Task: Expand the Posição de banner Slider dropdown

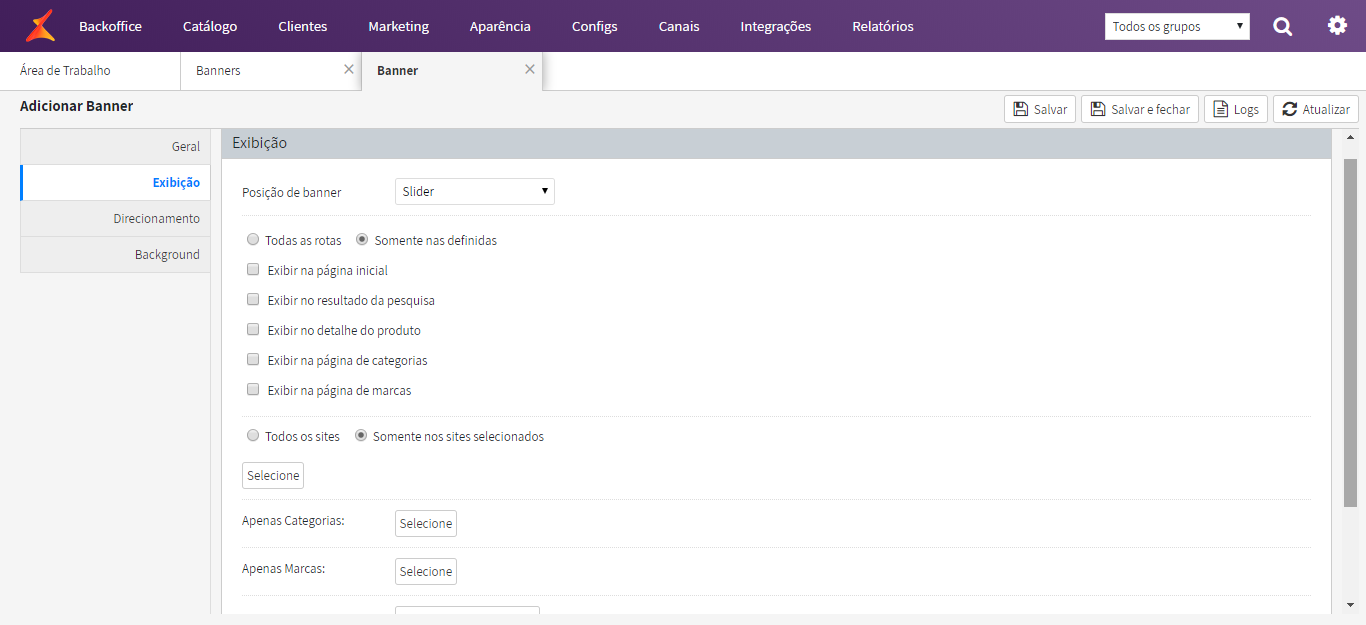Action: (x=475, y=191)
